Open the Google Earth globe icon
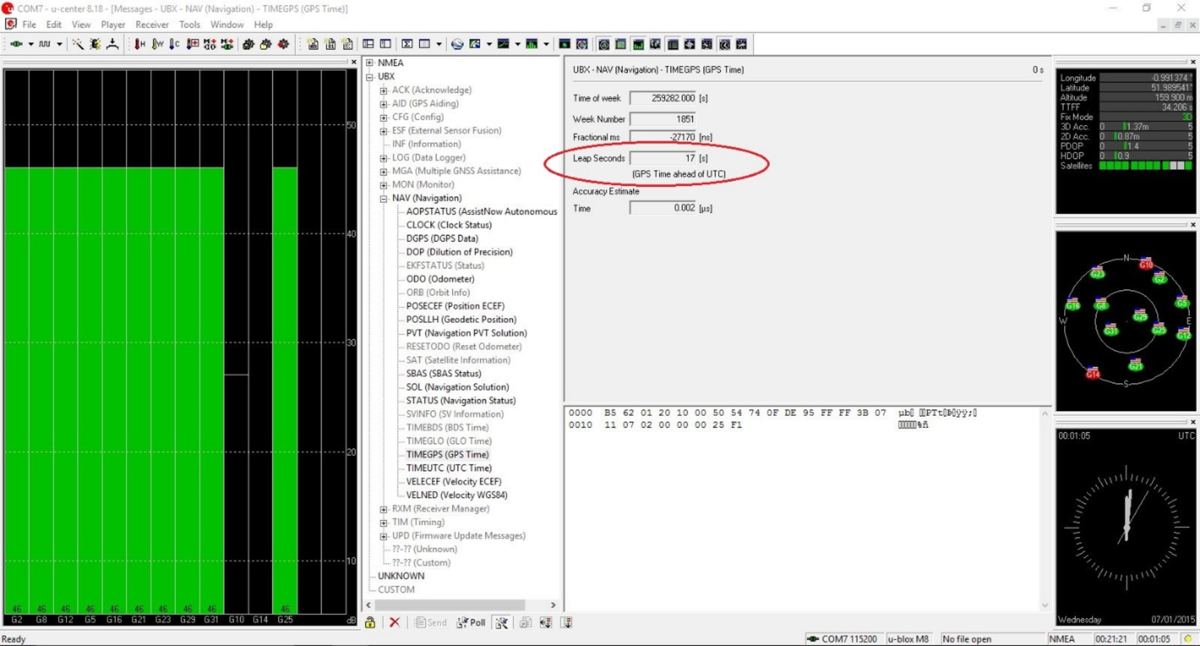The image size is (1200, 646). coord(457,44)
